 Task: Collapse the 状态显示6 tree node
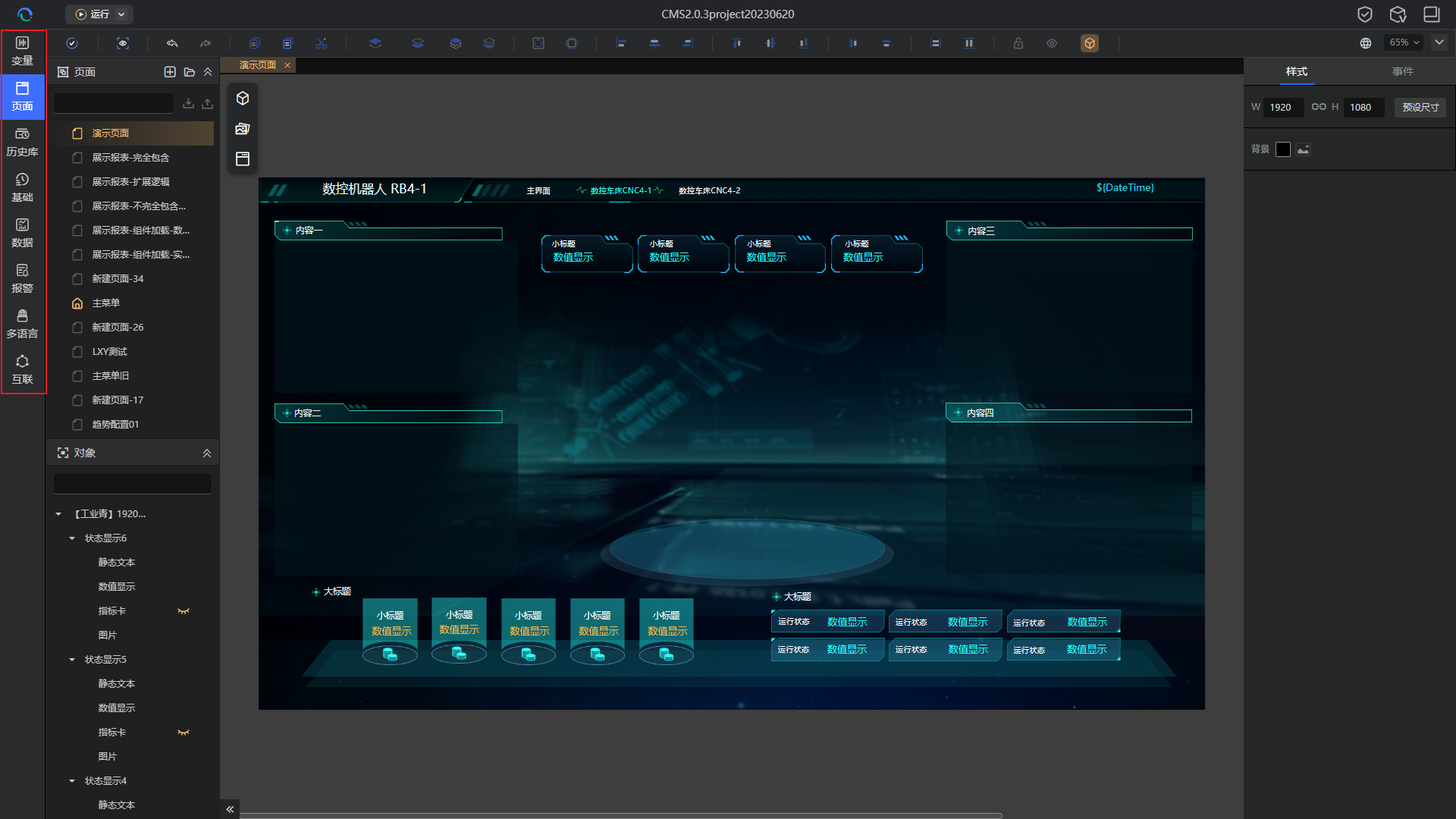[x=72, y=538]
